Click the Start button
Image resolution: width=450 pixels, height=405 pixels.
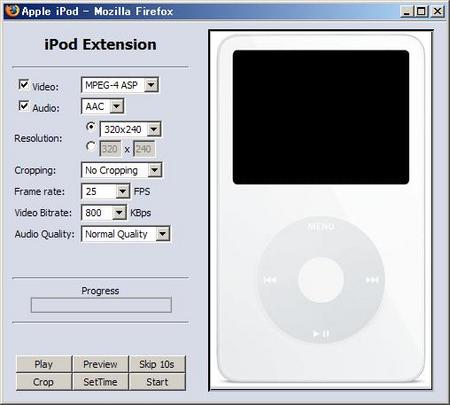157,382
